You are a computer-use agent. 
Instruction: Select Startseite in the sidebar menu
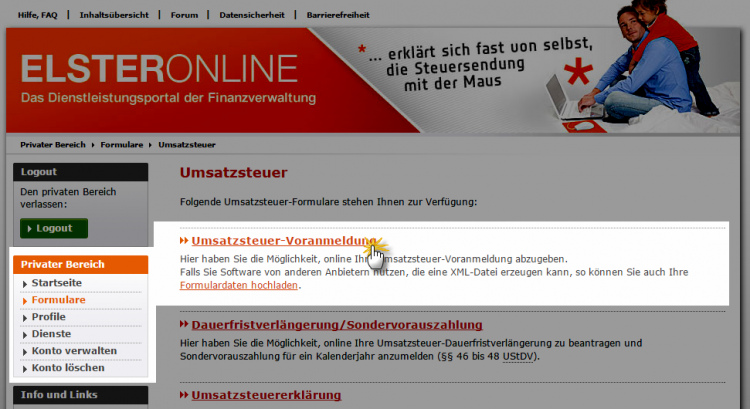(57, 283)
